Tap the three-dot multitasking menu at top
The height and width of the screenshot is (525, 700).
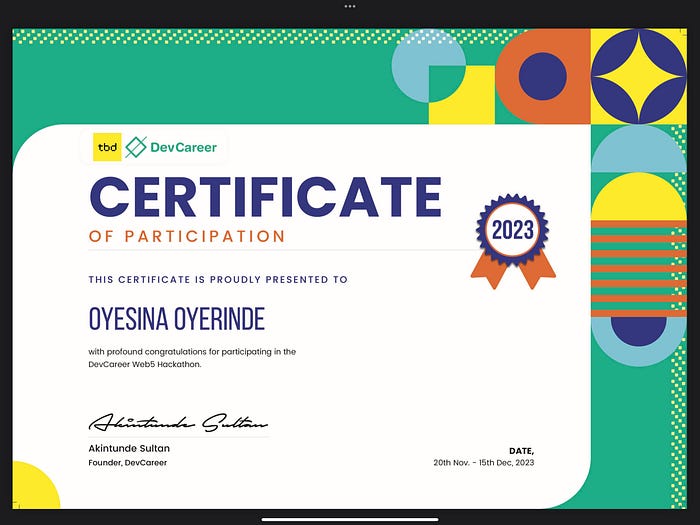350,6
